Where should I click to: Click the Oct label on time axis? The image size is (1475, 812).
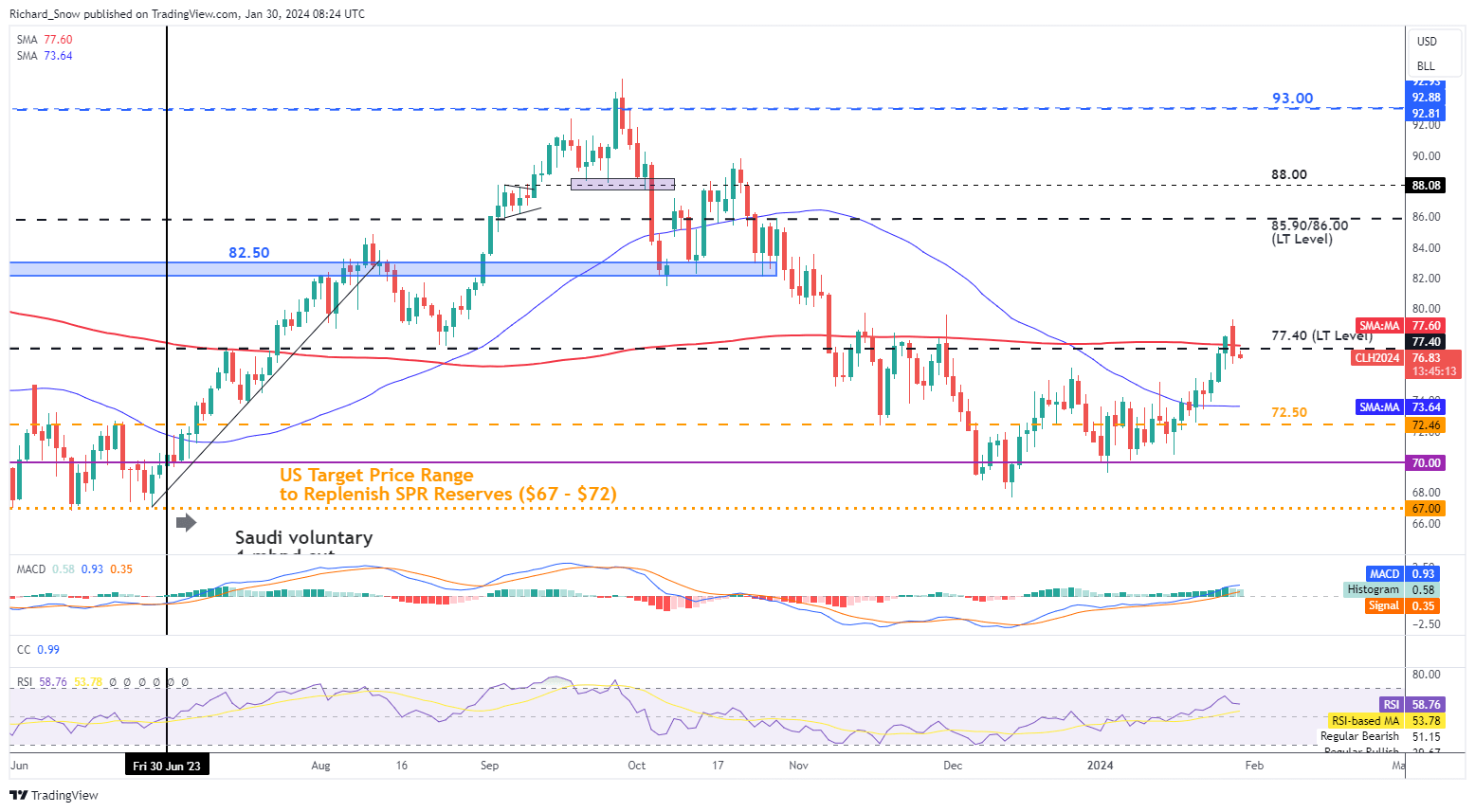point(636,766)
